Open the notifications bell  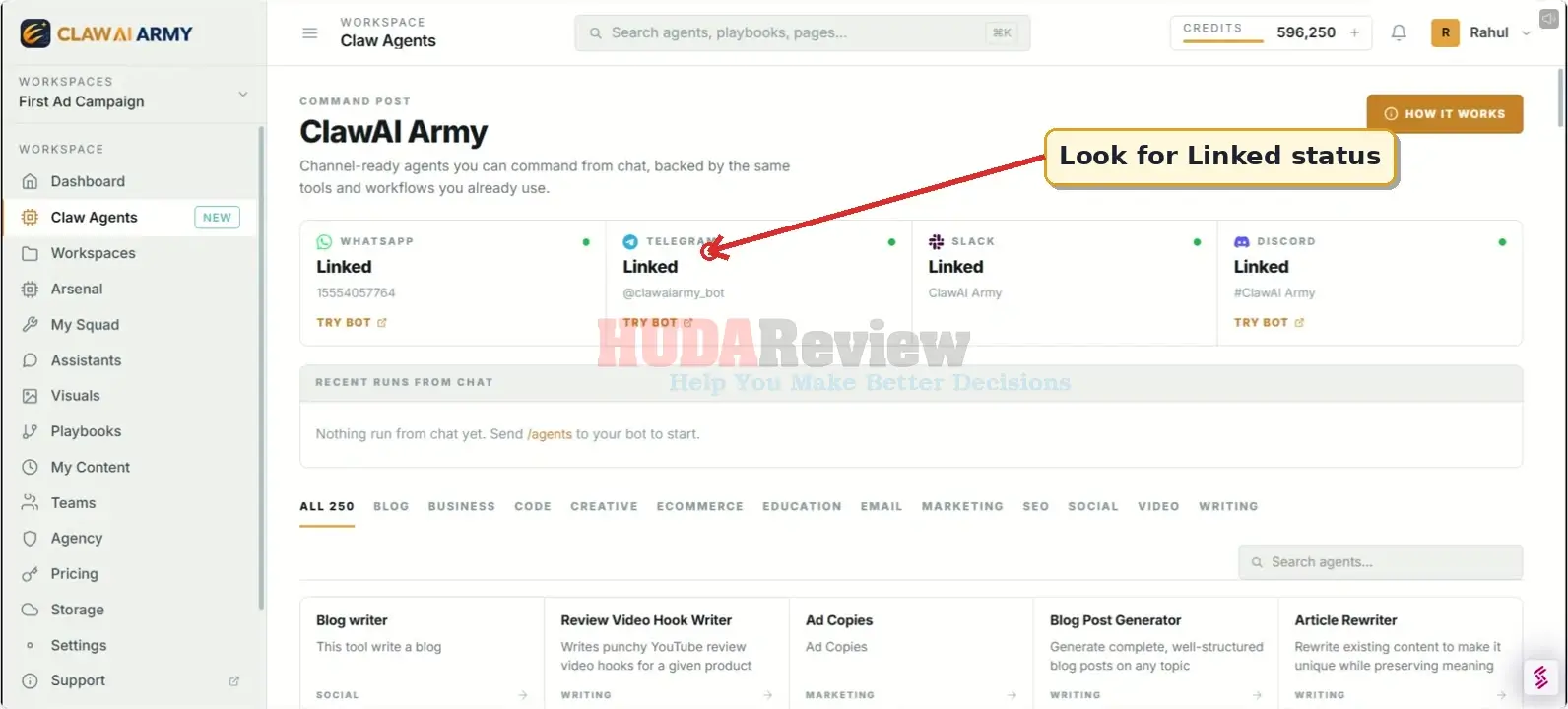1399,32
